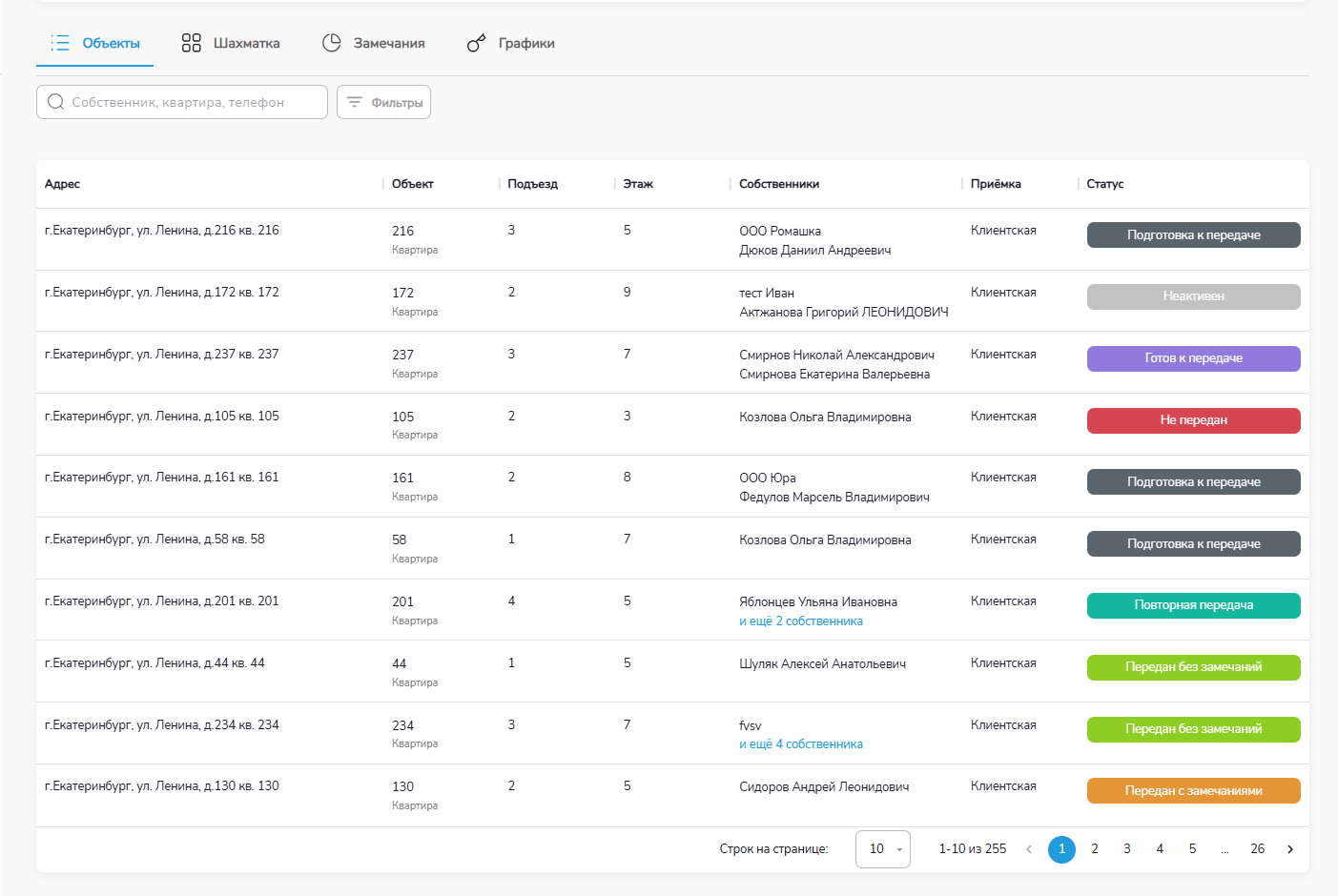Open the Фильтры button
The image size is (1338, 896).
[x=383, y=102]
